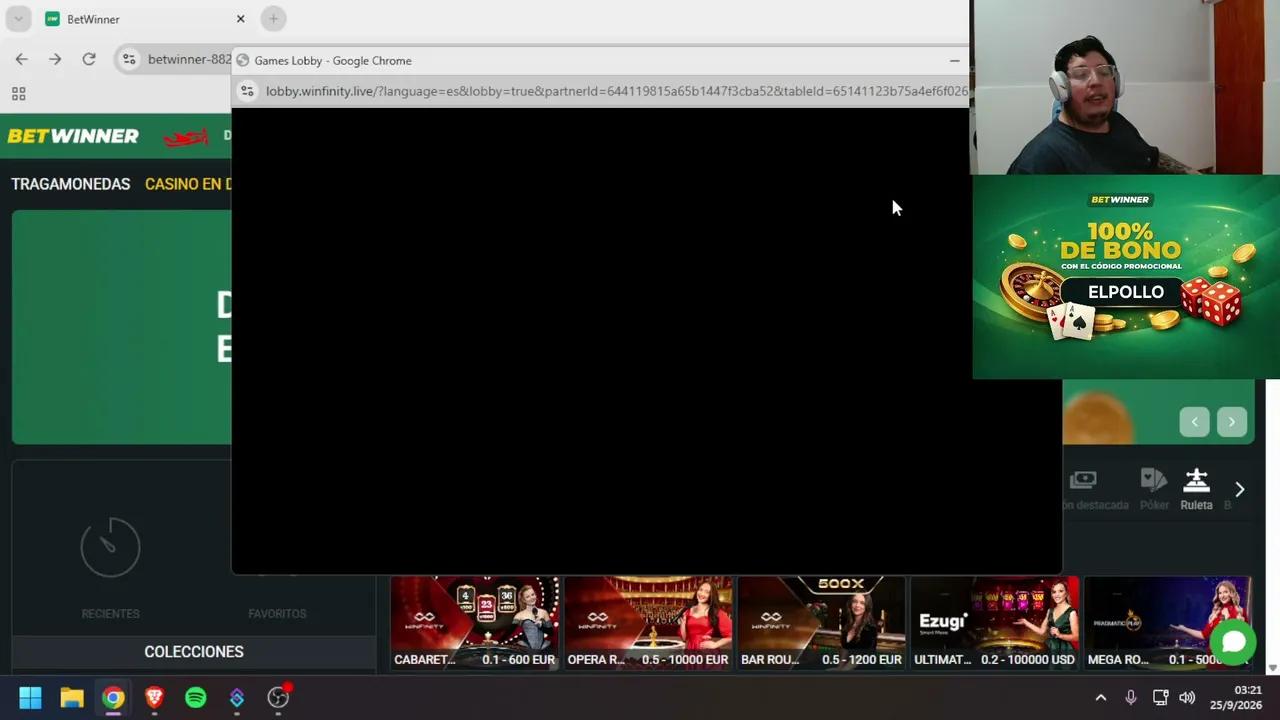Click the lobby.winfinity.live URL in Games Lobby
The height and width of the screenshot is (720, 1280).
[616, 91]
